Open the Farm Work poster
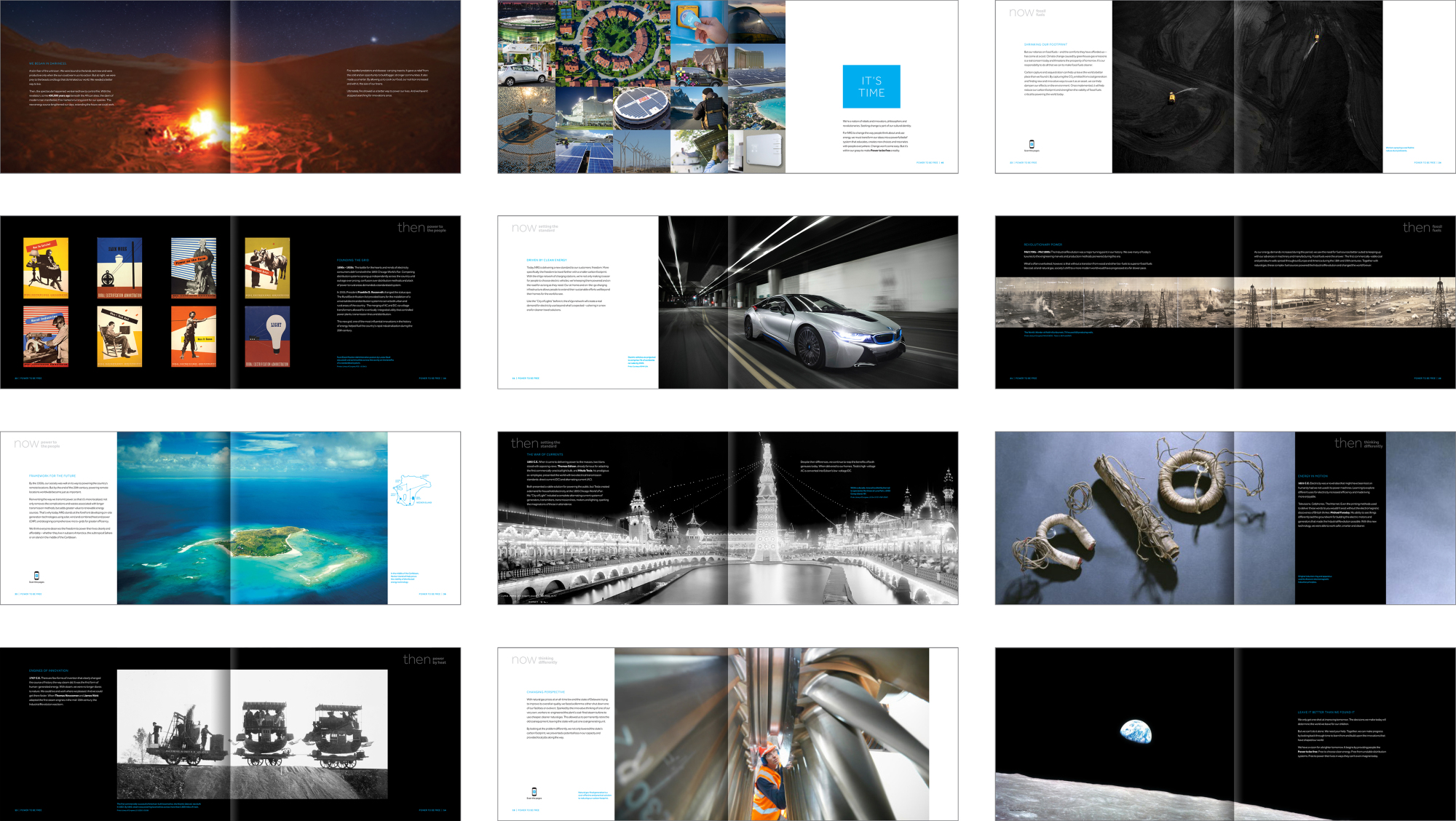The height and width of the screenshot is (821, 1456). click(x=119, y=268)
